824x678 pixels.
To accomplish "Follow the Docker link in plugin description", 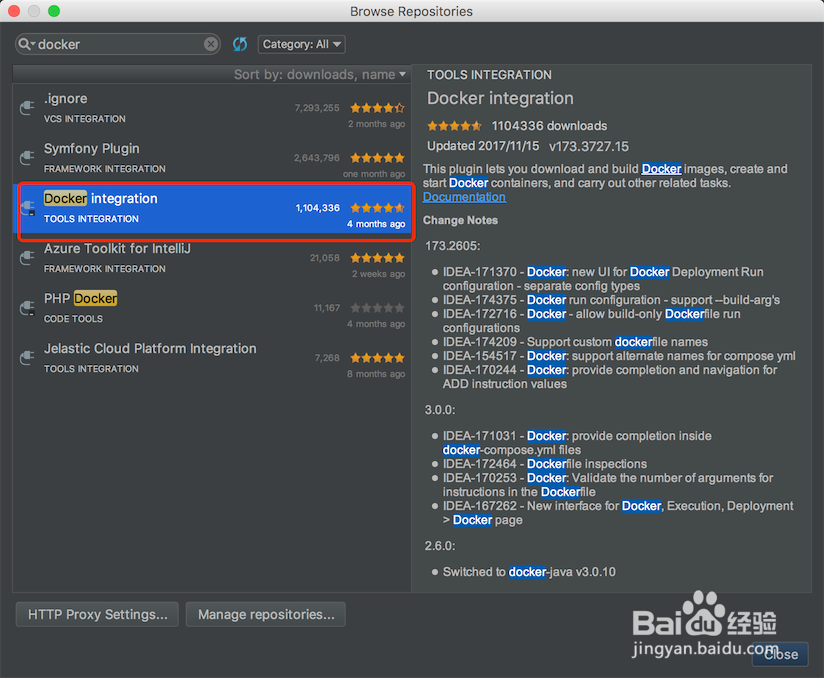I will pyautogui.click(x=661, y=169).
